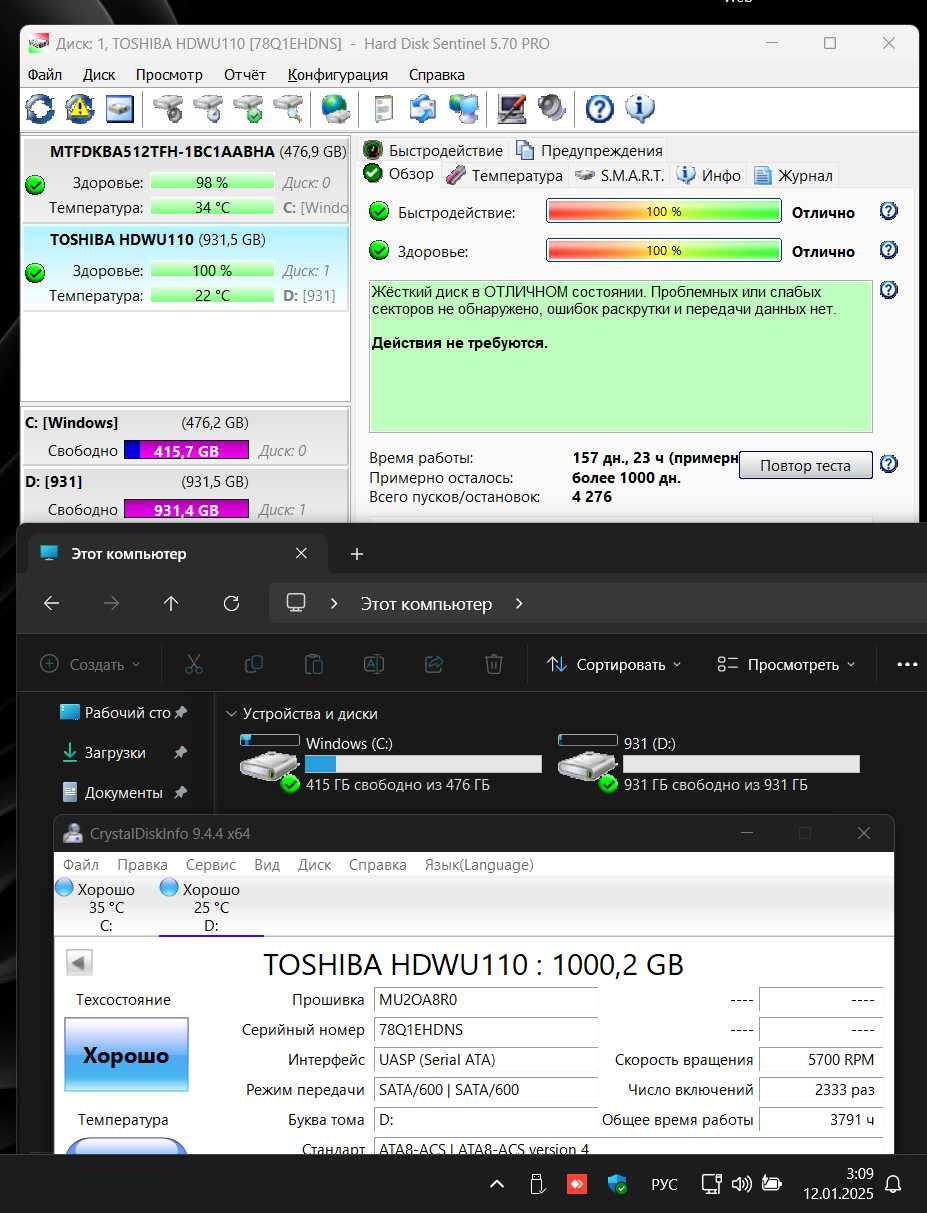The height and width of the screenshot is (1213, 927).
Task: Open Язык(Language) menu in CrystalDiskInfo
Action: click(x=479, y=864)
